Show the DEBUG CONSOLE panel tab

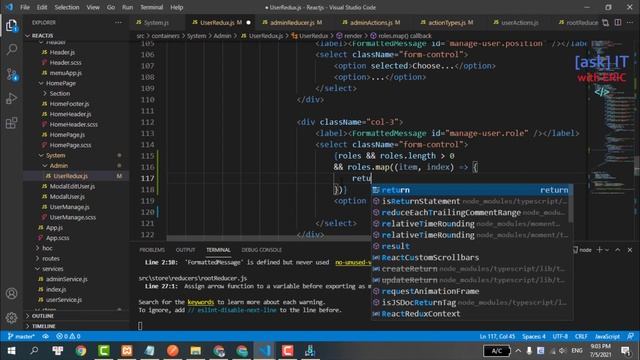click(261, 250)
